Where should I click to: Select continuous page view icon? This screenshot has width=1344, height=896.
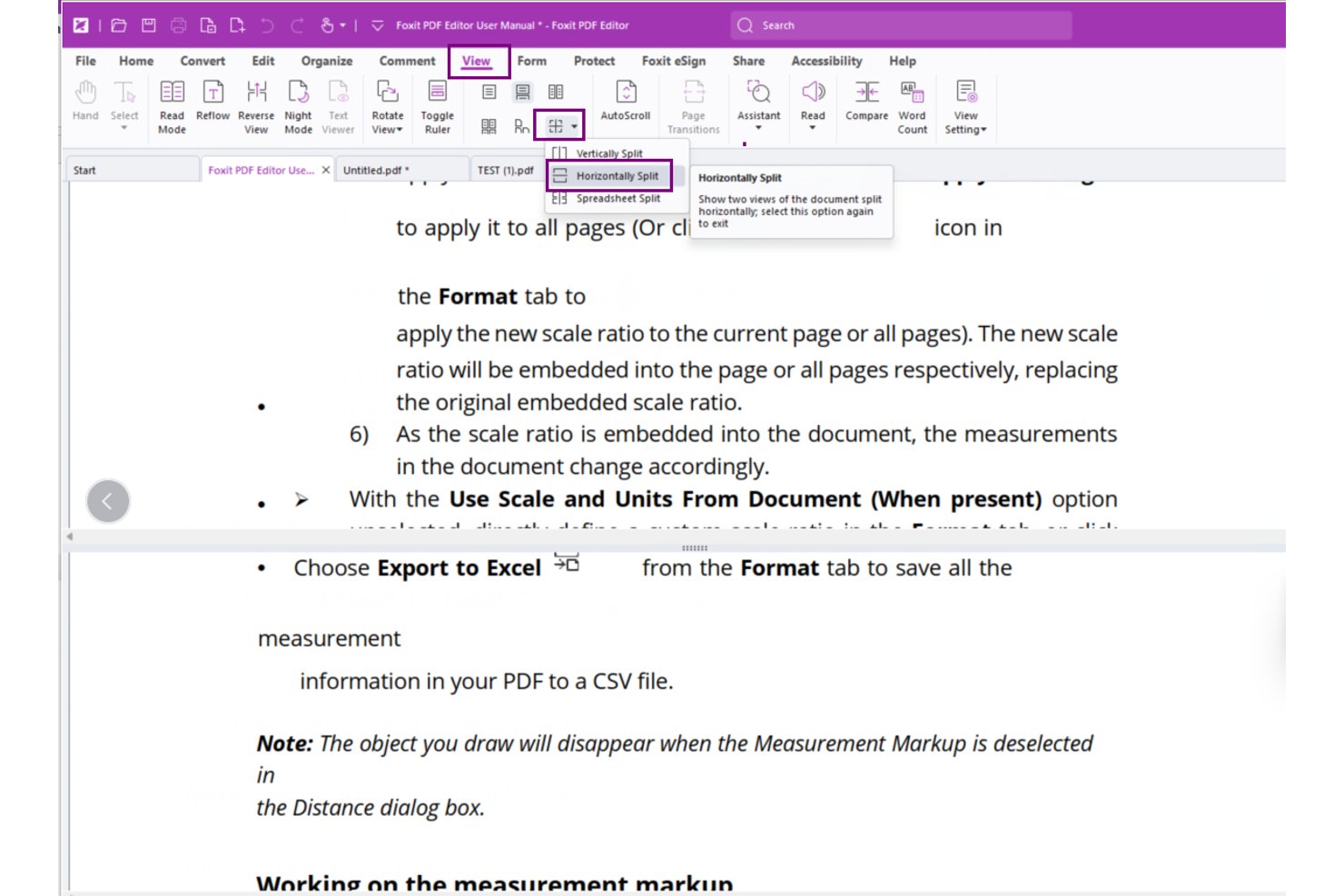click(522, 92)
